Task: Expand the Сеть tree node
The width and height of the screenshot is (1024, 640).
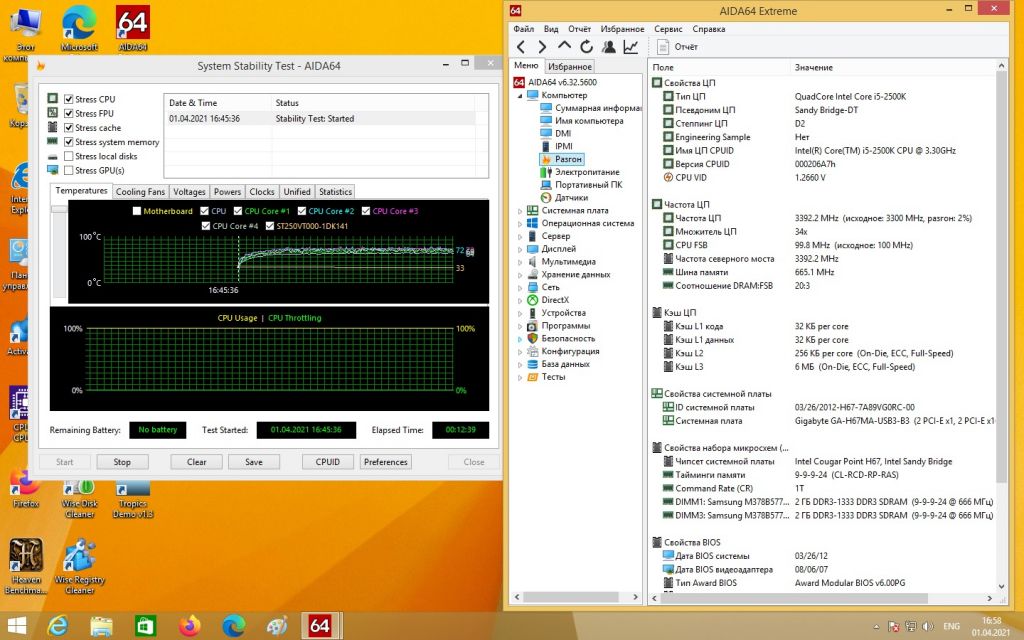Action: point(520,287)
